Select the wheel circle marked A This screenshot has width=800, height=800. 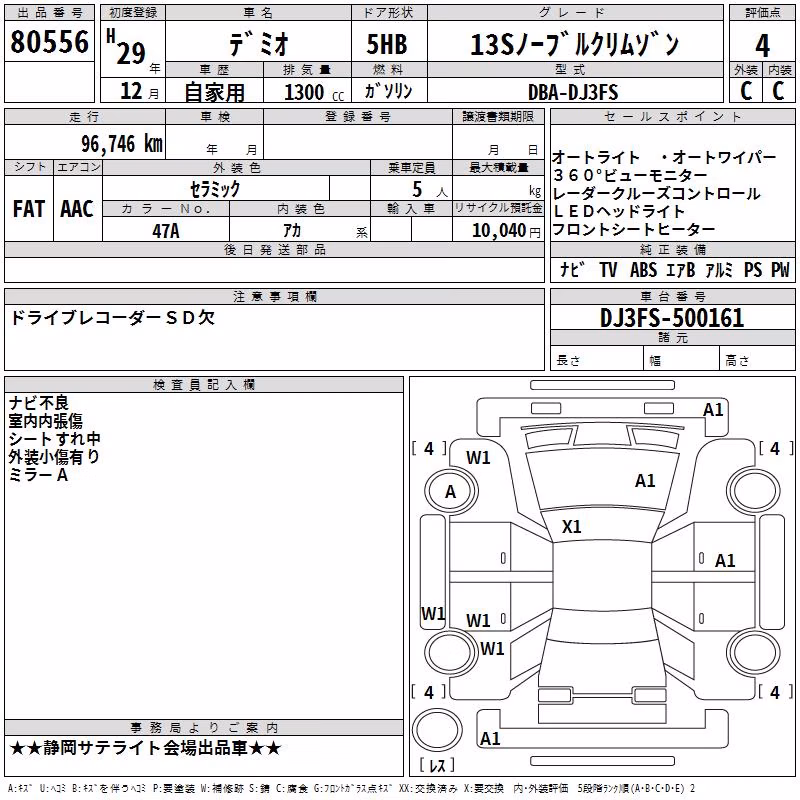click(451, 492)
